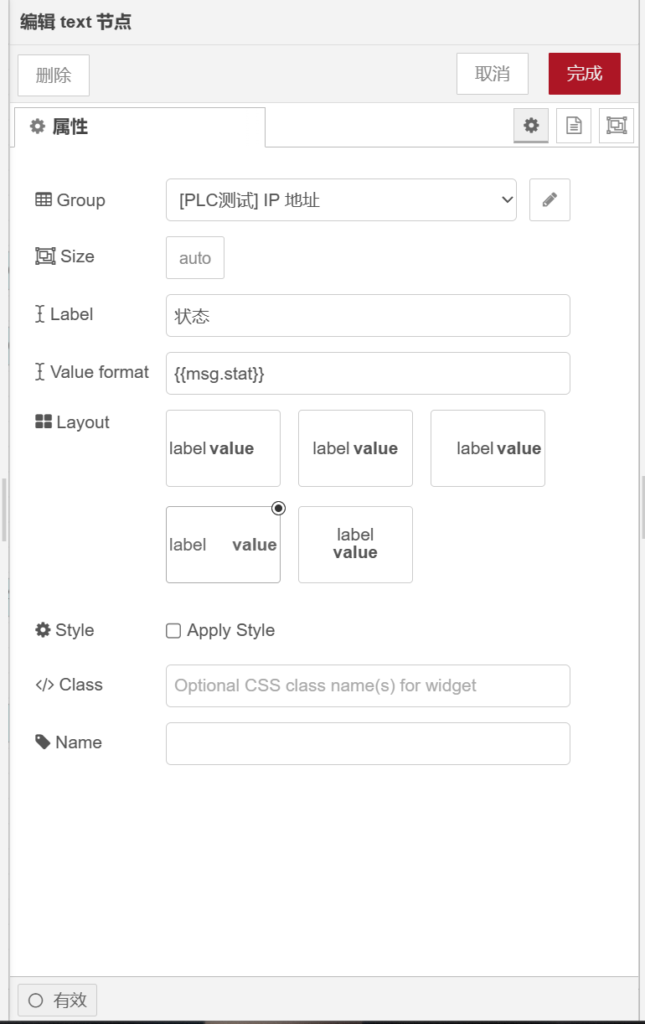Delete the node with 删除 button
The width and height of the screenshot is (645, 1024).
pos(54,75)
